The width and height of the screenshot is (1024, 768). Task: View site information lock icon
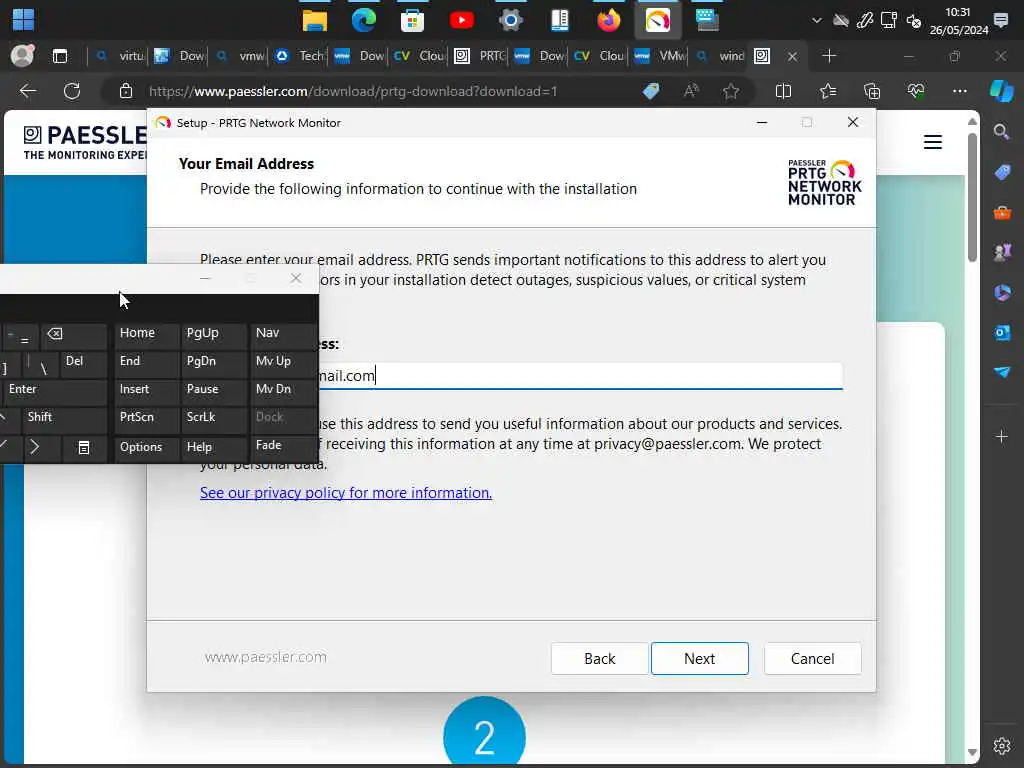click(126, 91)
